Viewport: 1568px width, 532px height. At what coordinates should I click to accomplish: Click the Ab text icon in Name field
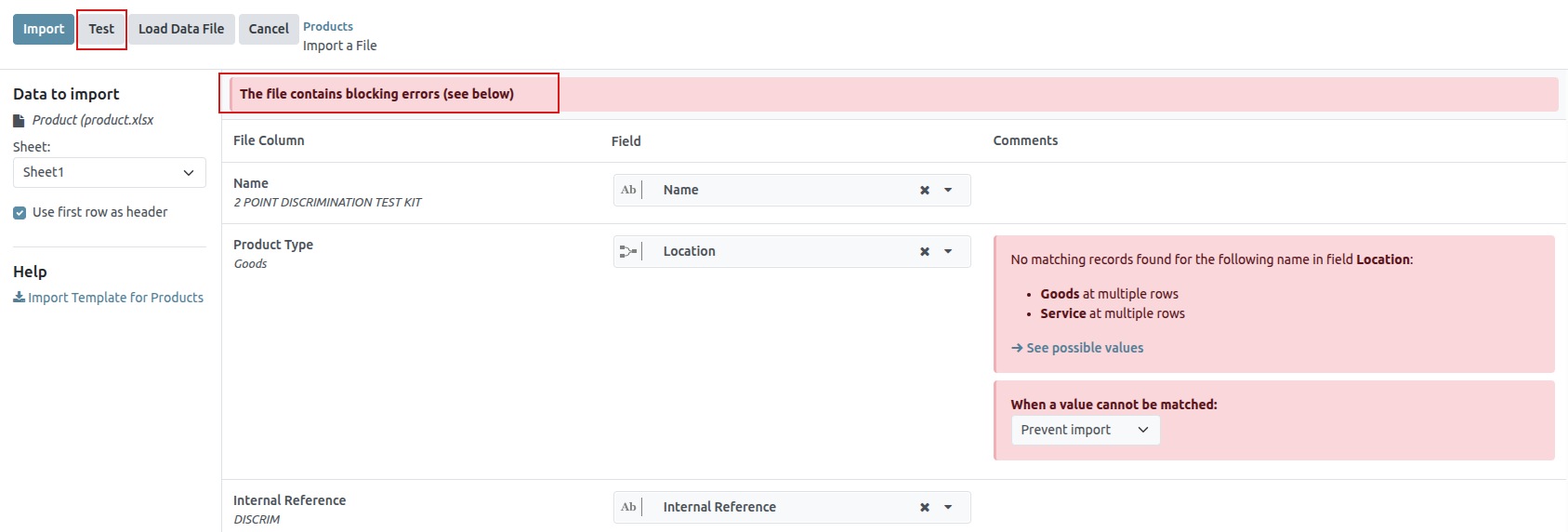coord(628,190)
